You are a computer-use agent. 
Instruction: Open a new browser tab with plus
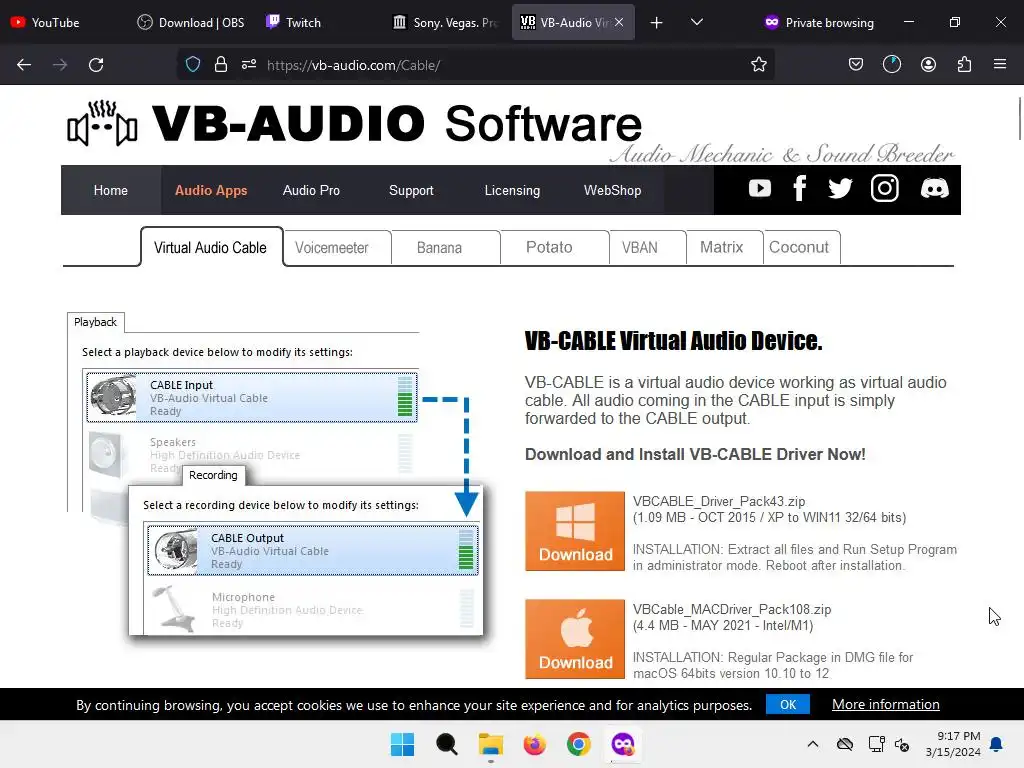coord(656,23)
